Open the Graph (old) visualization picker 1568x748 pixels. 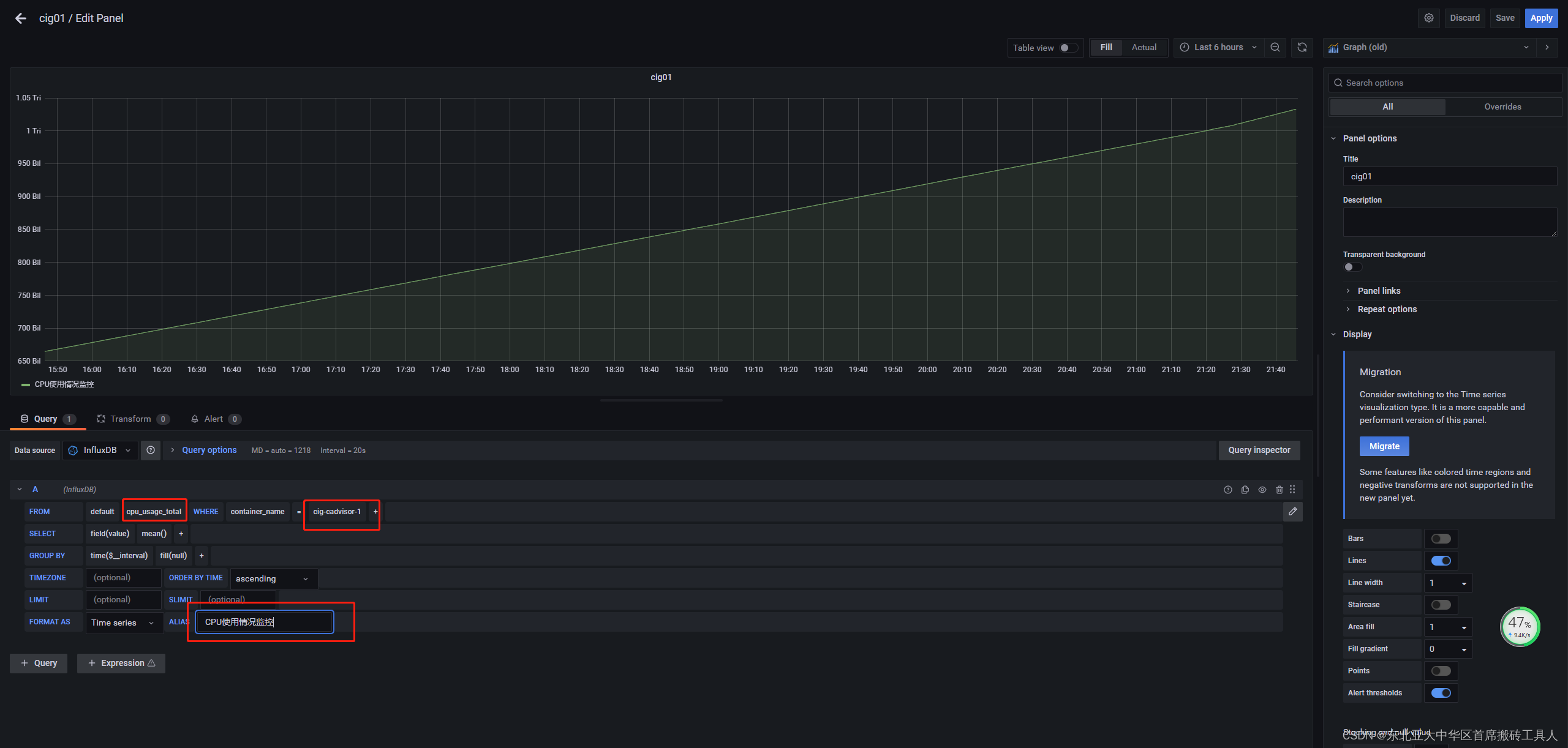click(1430, 48)
